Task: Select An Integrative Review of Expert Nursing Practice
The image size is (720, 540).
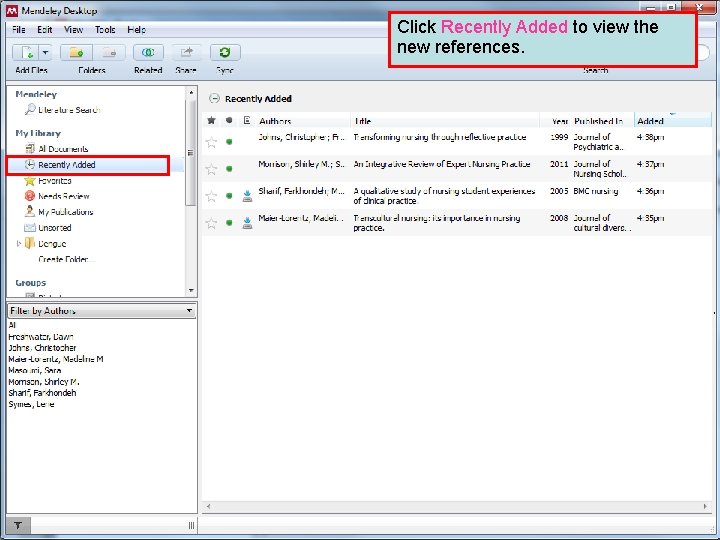Action: [442, 164]
